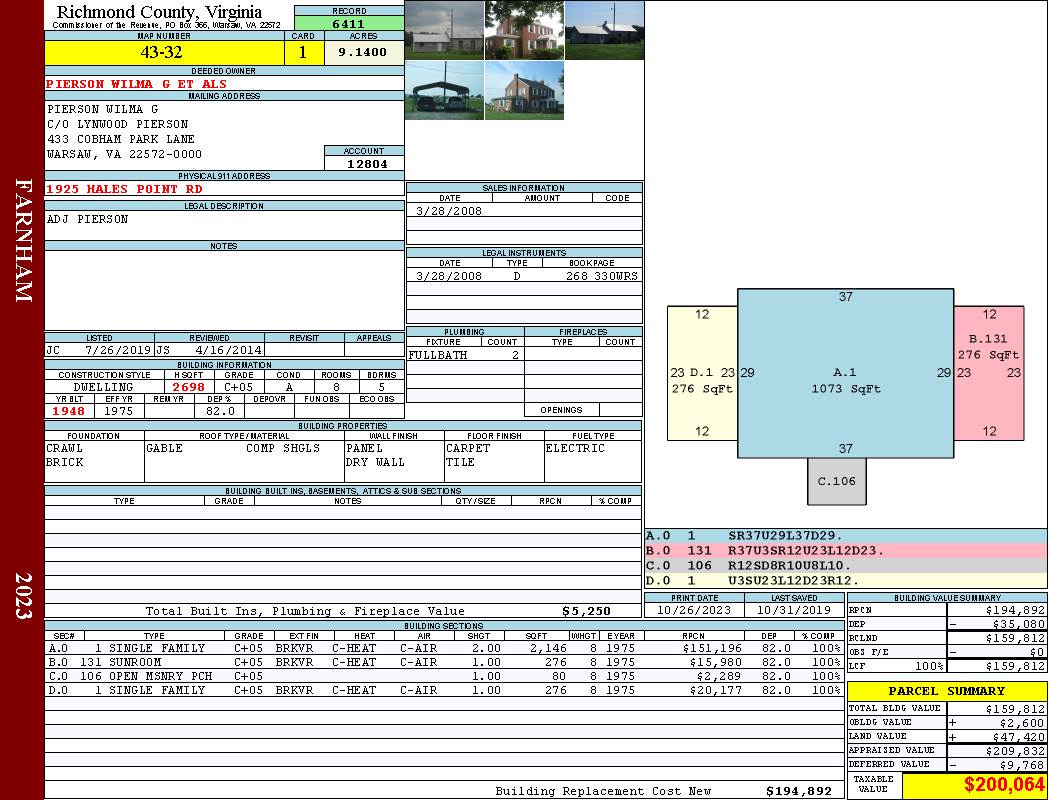Click the C.0 sketch code R12SD8R10U8L10
Screen dimensions: 1050x800
click(790, 565)
